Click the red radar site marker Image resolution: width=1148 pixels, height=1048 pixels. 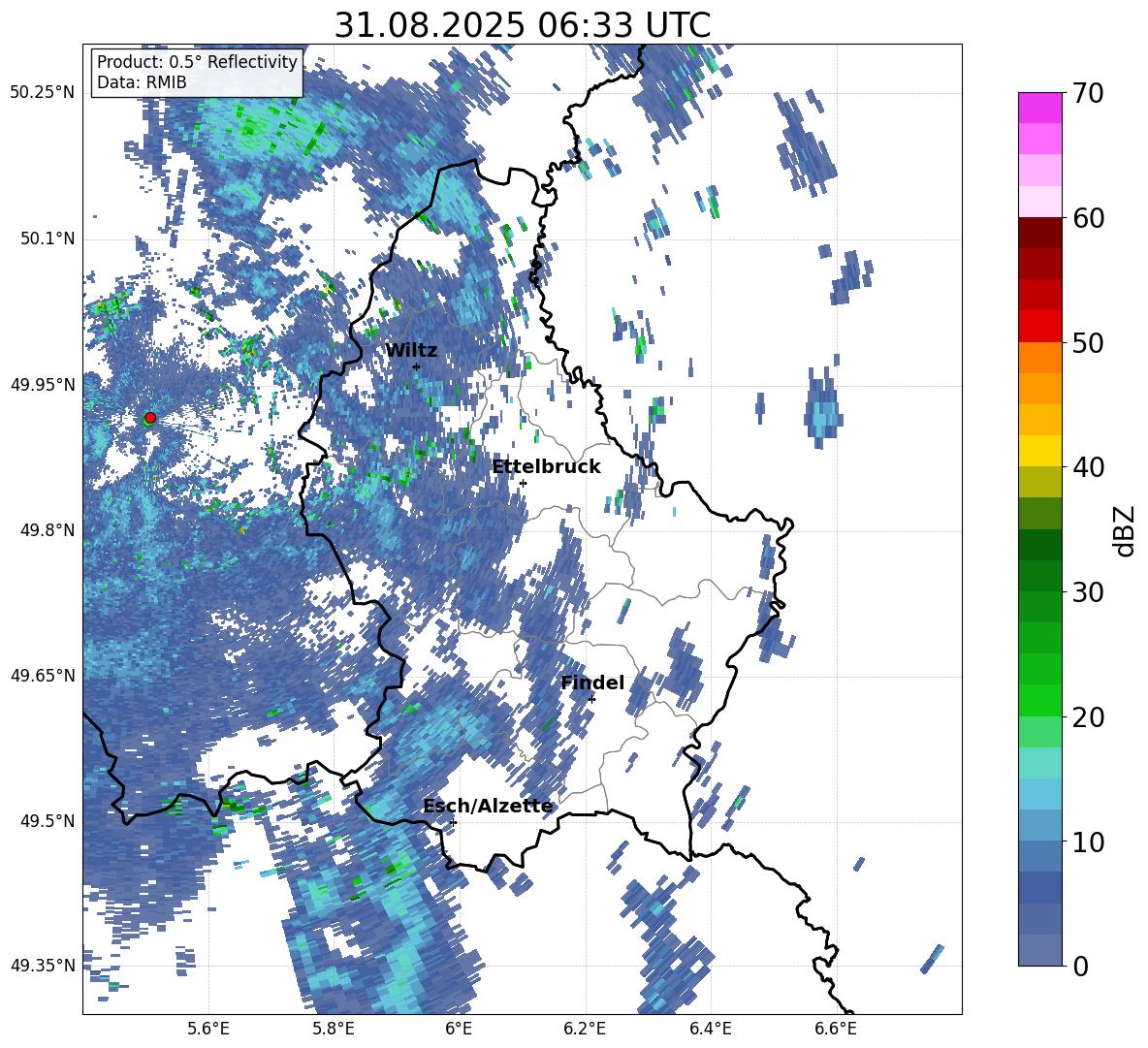150,418
